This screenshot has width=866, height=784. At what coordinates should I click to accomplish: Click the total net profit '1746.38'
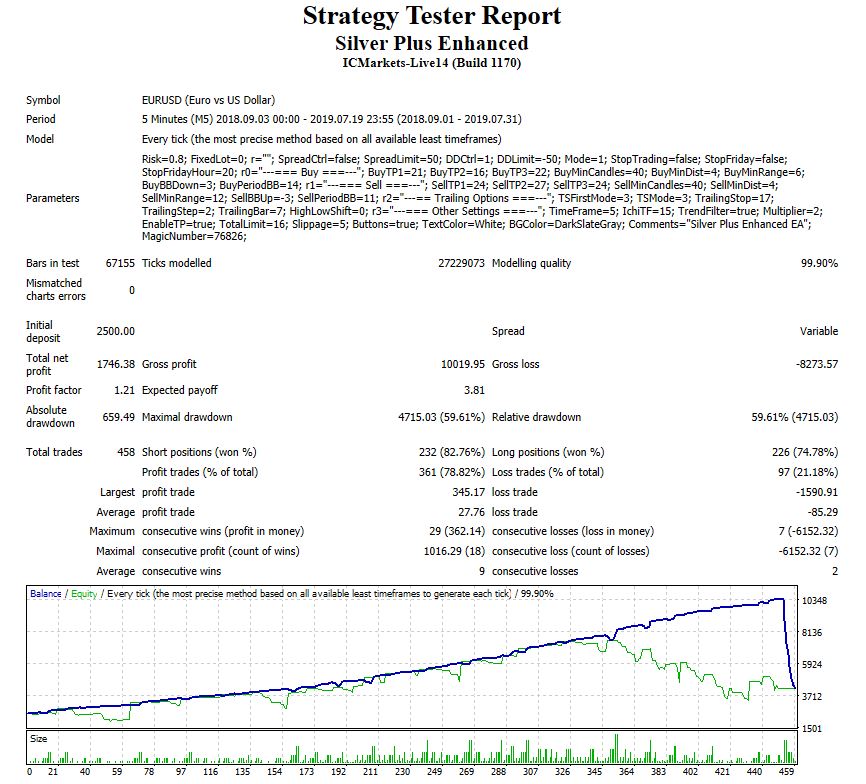click(x=115, y=364)
